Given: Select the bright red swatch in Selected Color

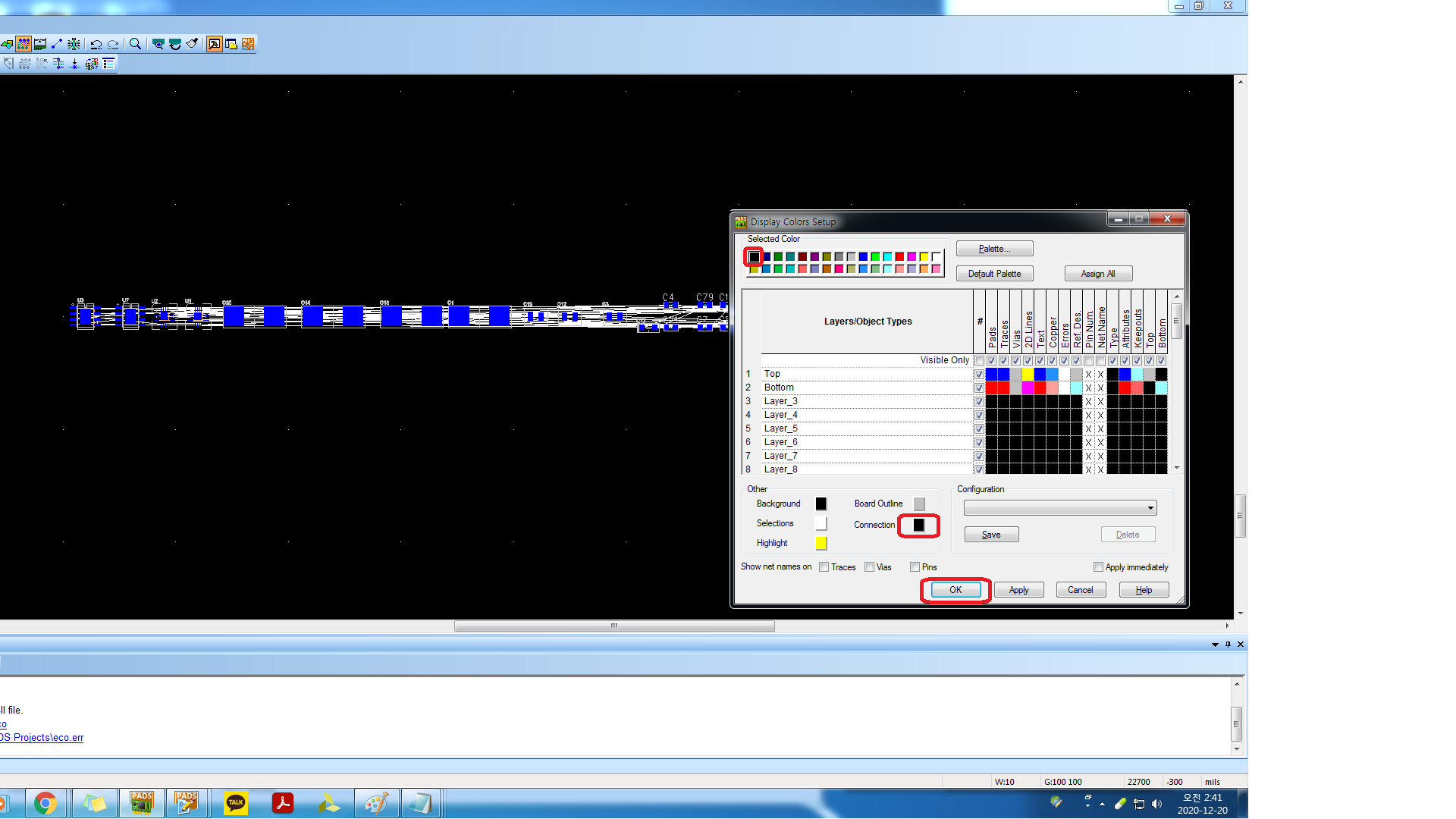Looking at the screenshot, I should tap(899, 257).
